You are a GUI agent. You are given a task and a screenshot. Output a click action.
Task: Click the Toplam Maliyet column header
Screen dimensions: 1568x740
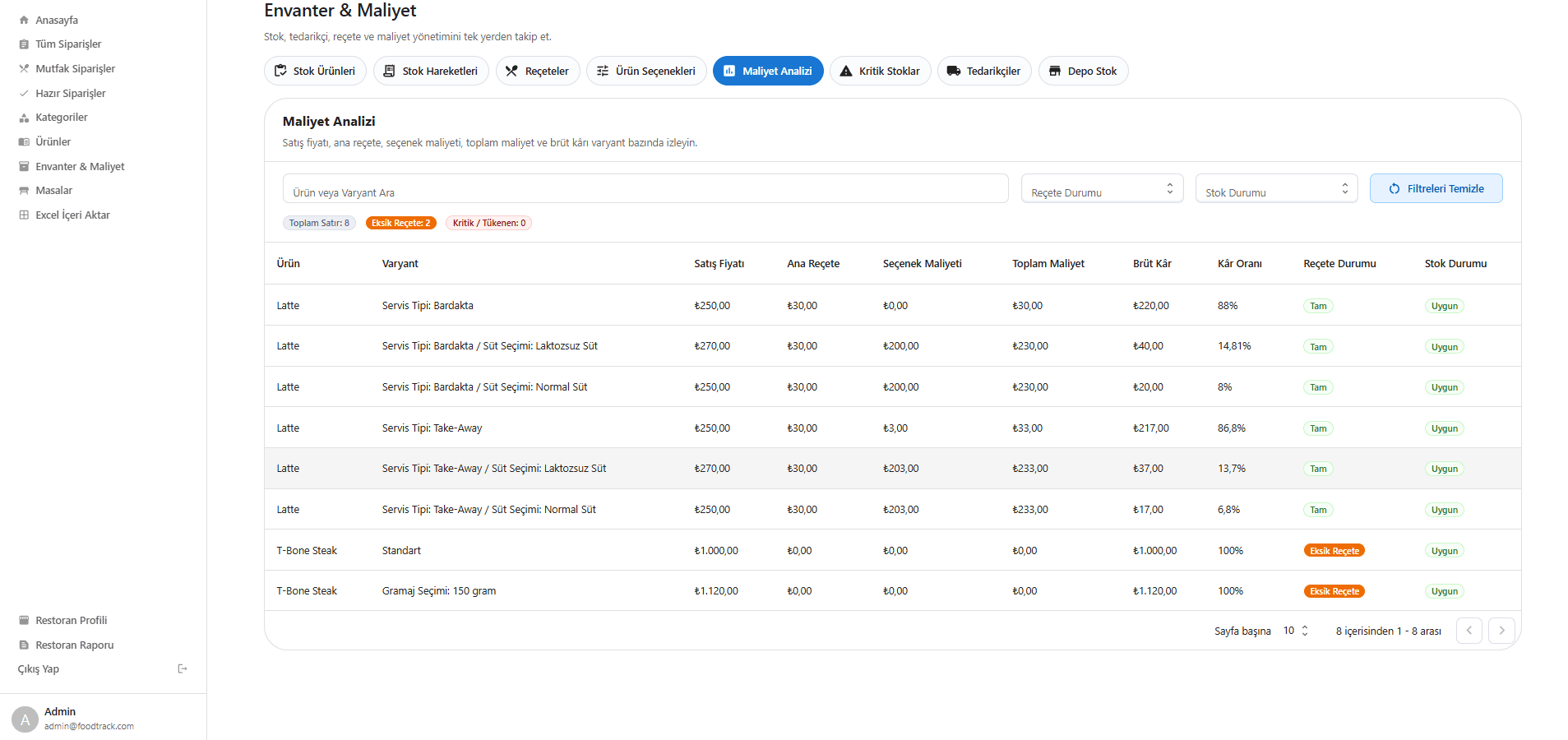[x=1048, y=263]
